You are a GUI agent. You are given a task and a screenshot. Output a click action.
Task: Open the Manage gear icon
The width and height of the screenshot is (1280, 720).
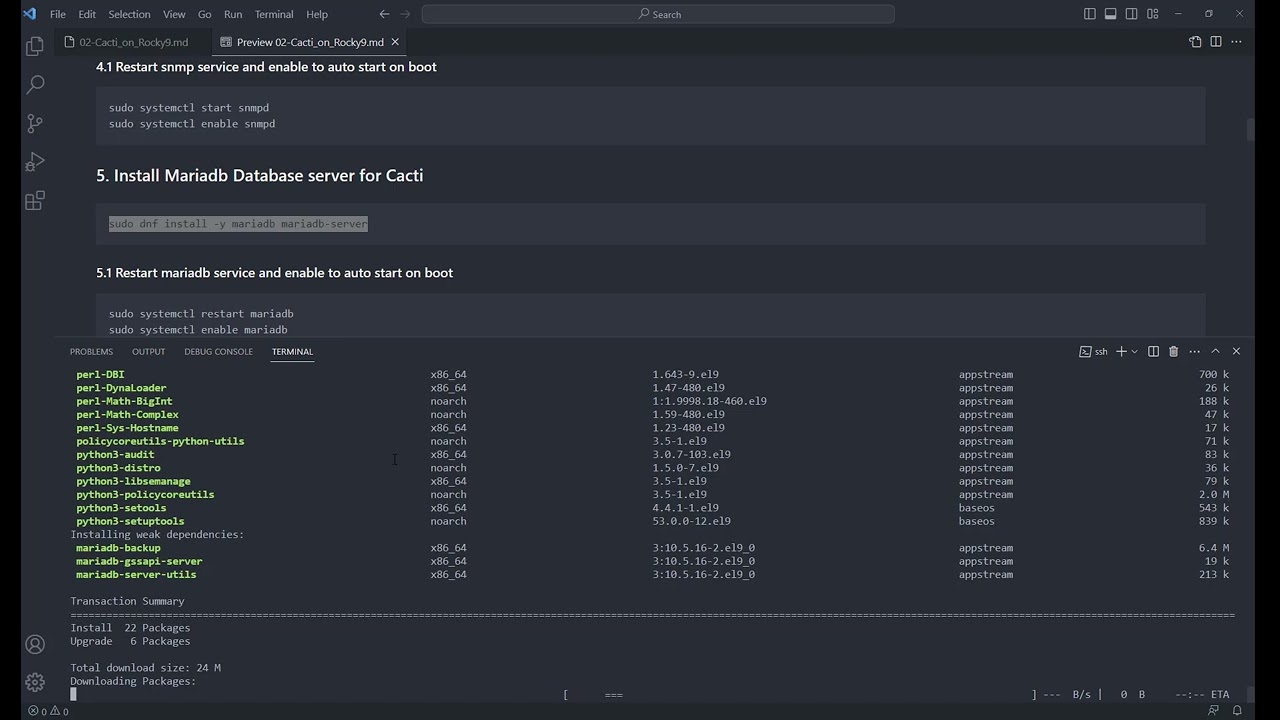tap(35, 682)
